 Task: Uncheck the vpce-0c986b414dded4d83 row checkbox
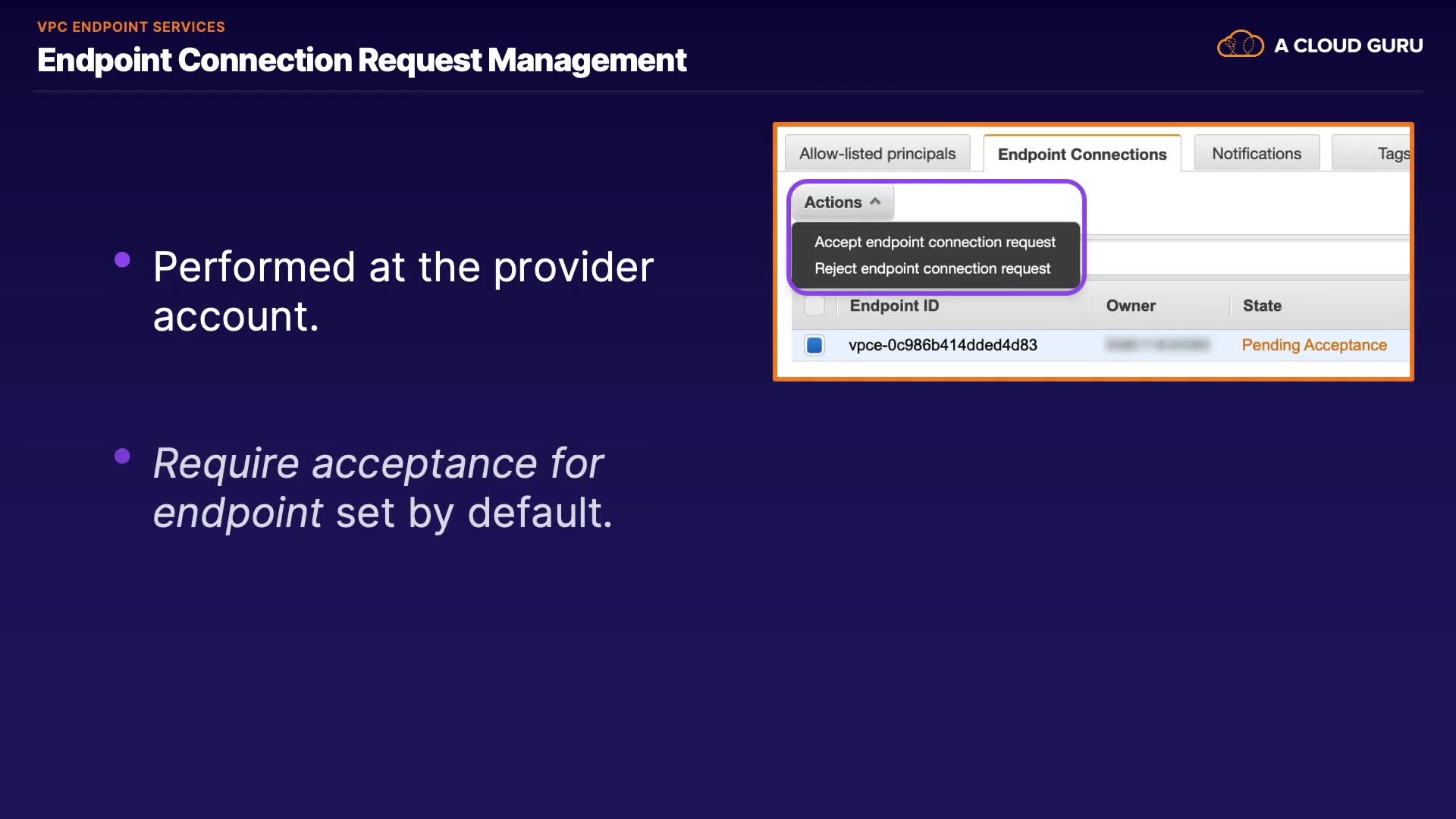(x=814, y=345)
